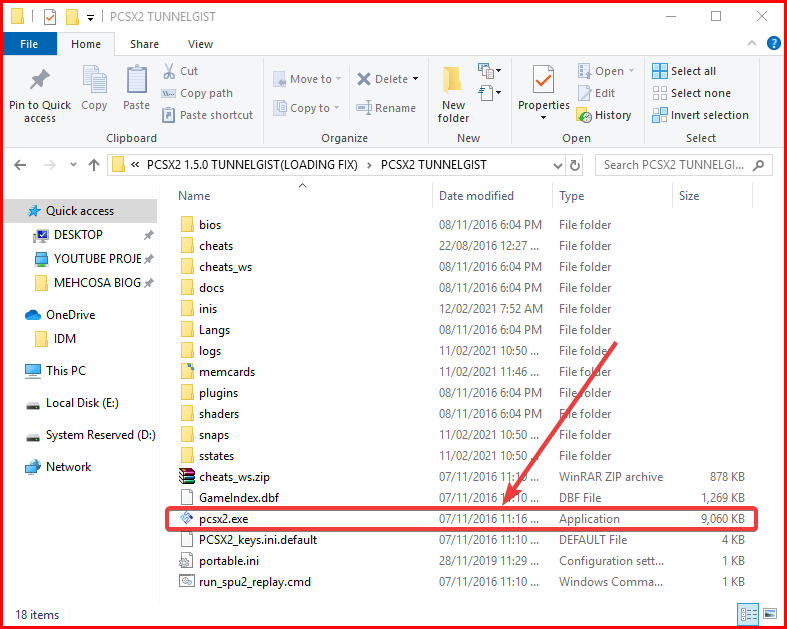The image size is (787, 629).
Task: Create a New folder from ribbon
Action: (x=453, y=95)
